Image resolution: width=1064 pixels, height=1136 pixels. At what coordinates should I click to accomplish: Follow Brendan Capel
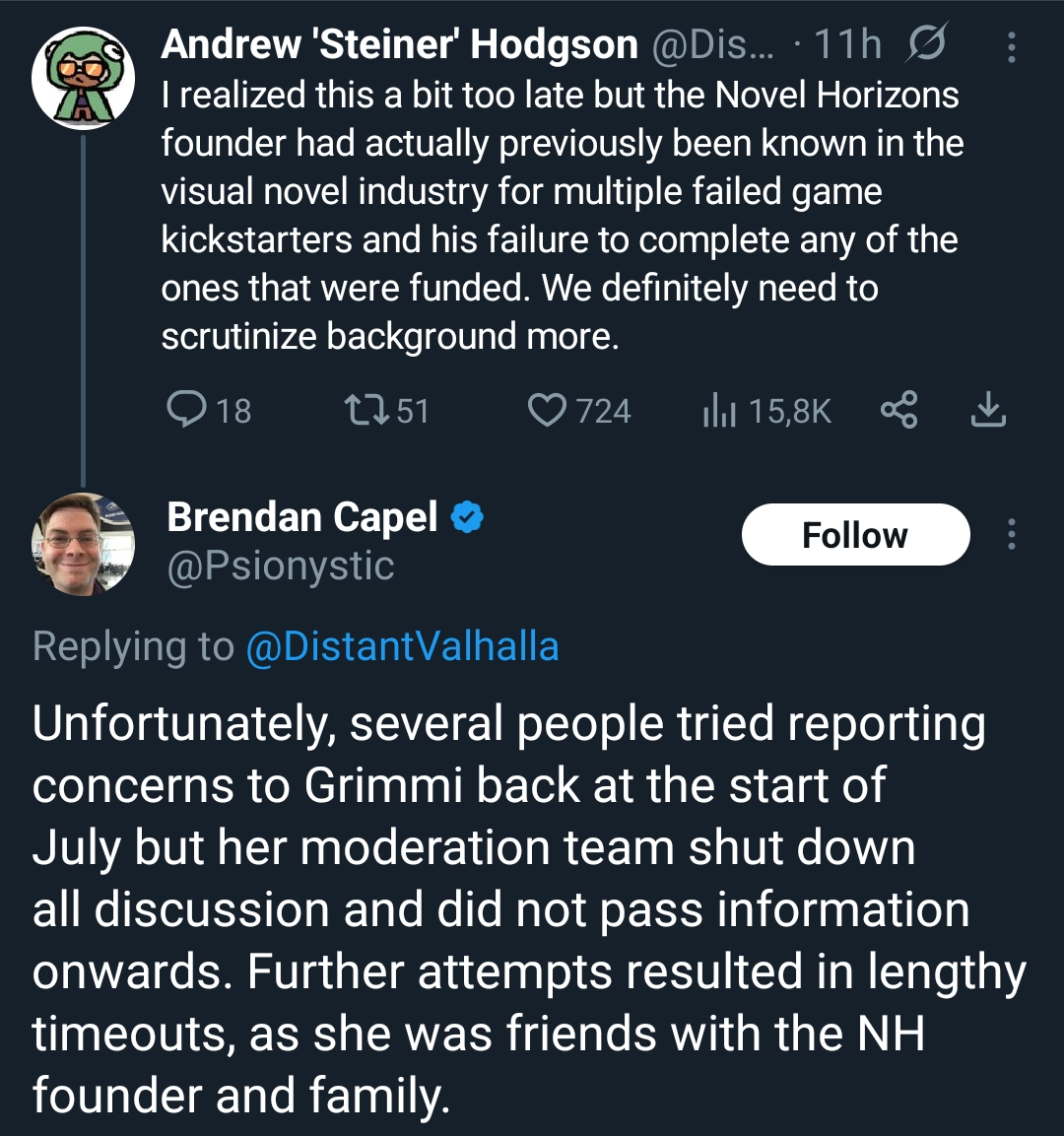(x=855, y=535)
